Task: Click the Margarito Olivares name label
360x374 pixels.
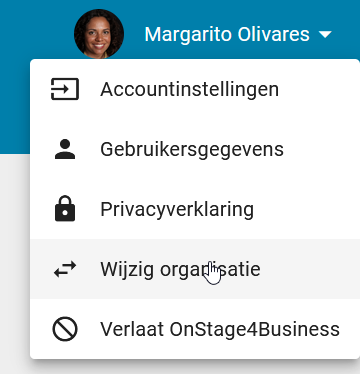Action: [227, 34]
